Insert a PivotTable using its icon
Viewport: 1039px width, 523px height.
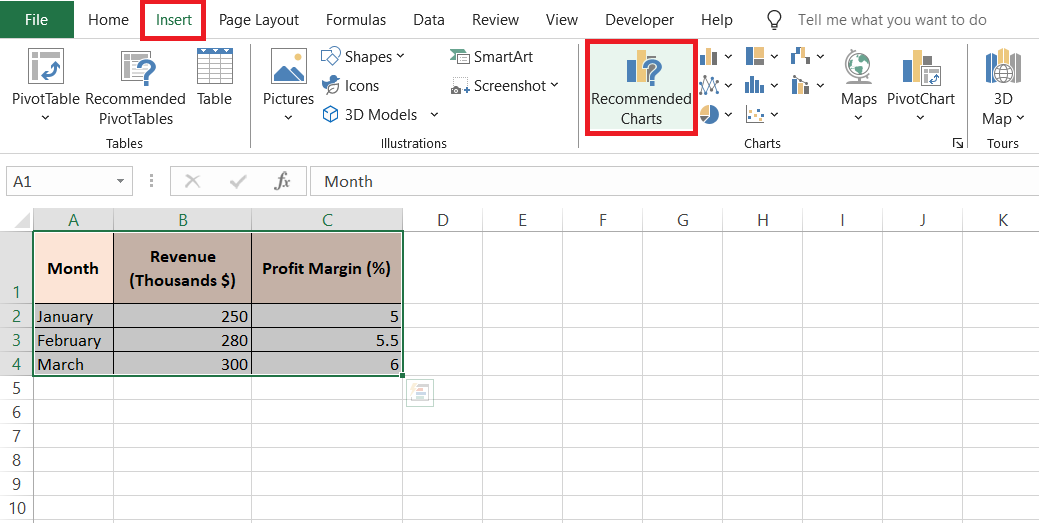point(46,66)
